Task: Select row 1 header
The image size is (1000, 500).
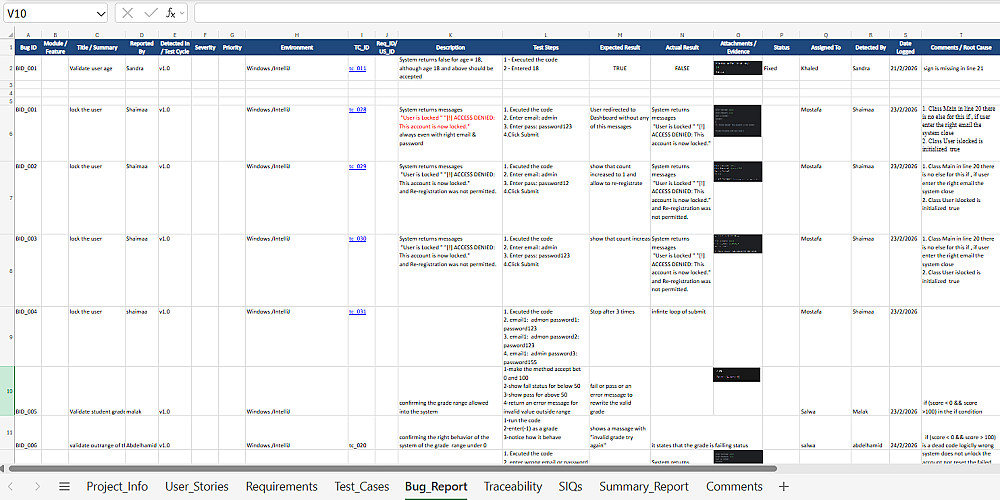Action: coord(10,47)
